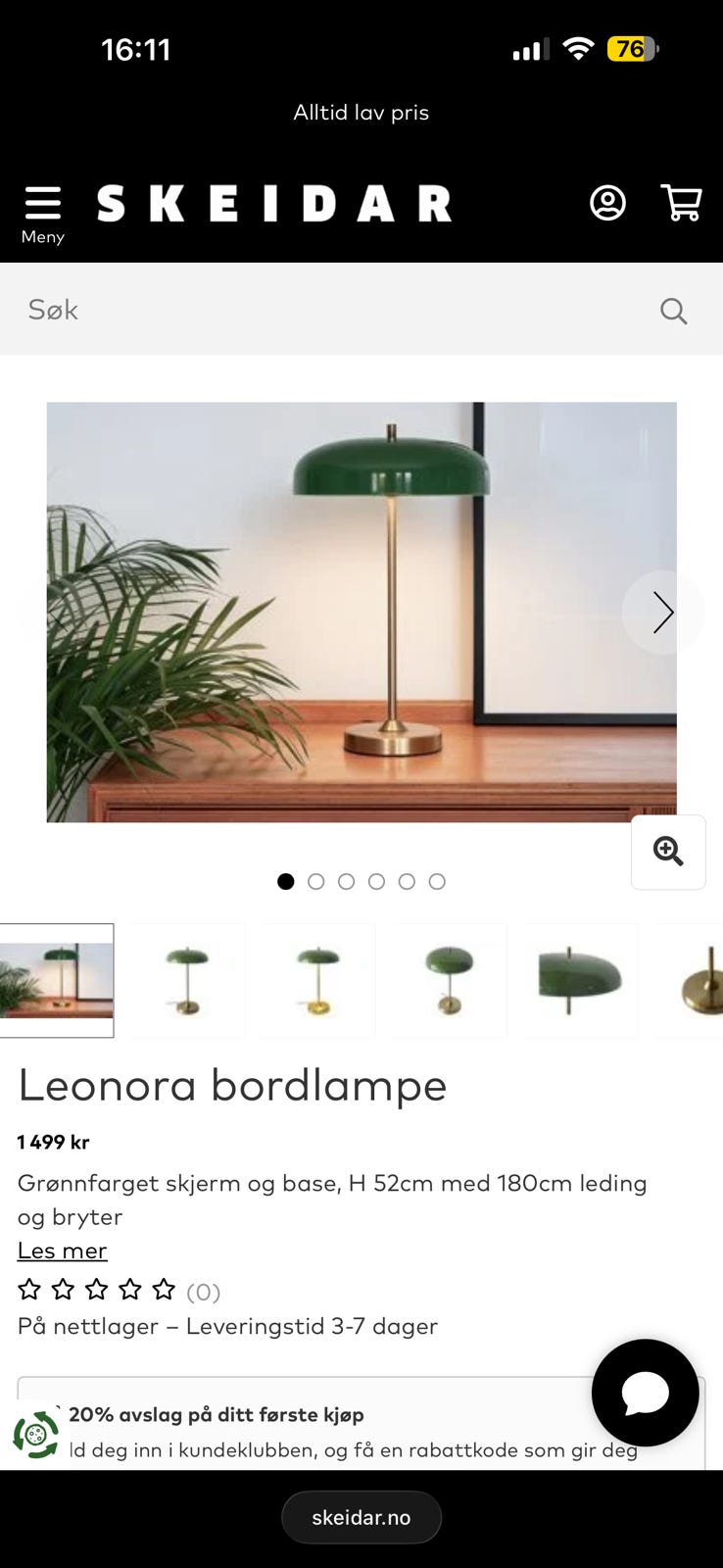Open the shopping cart icon
The height and width of the screenshot is (1568, 723).
pyautogui.click(x=682, y=203)
